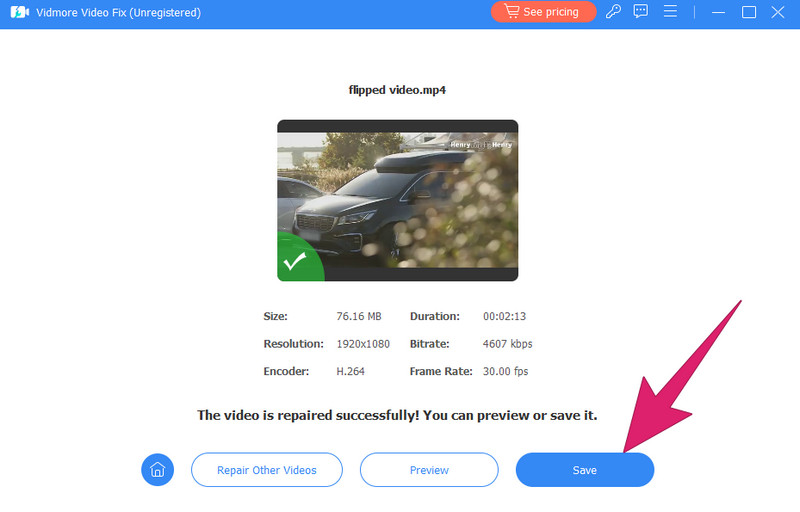Click the 30.00 fps frame rate value

click(505, 371)
